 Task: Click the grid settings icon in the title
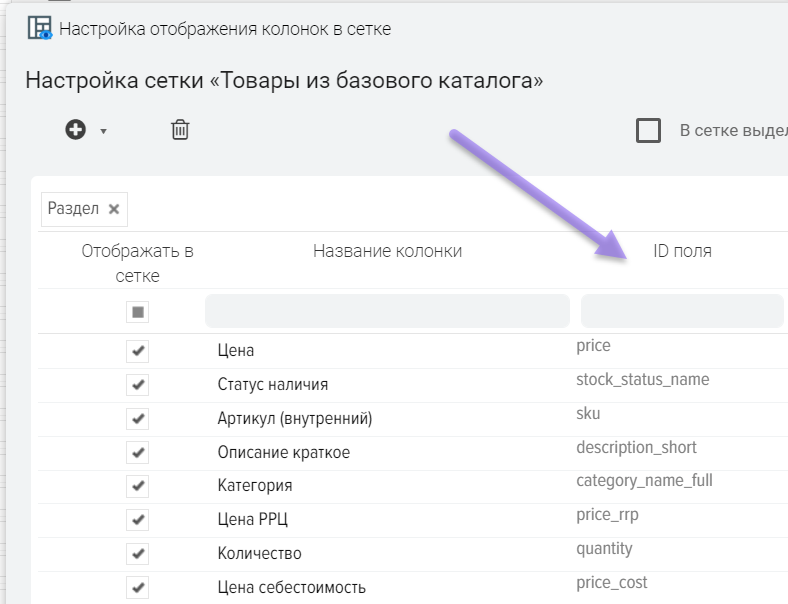39,28
